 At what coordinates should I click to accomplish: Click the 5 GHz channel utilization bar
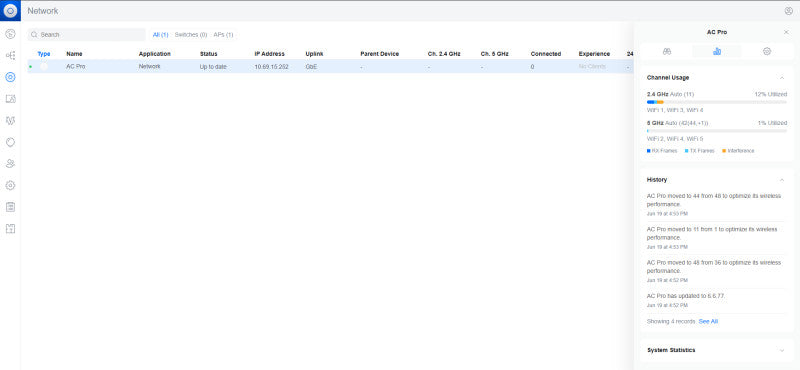tap(716, 131)
